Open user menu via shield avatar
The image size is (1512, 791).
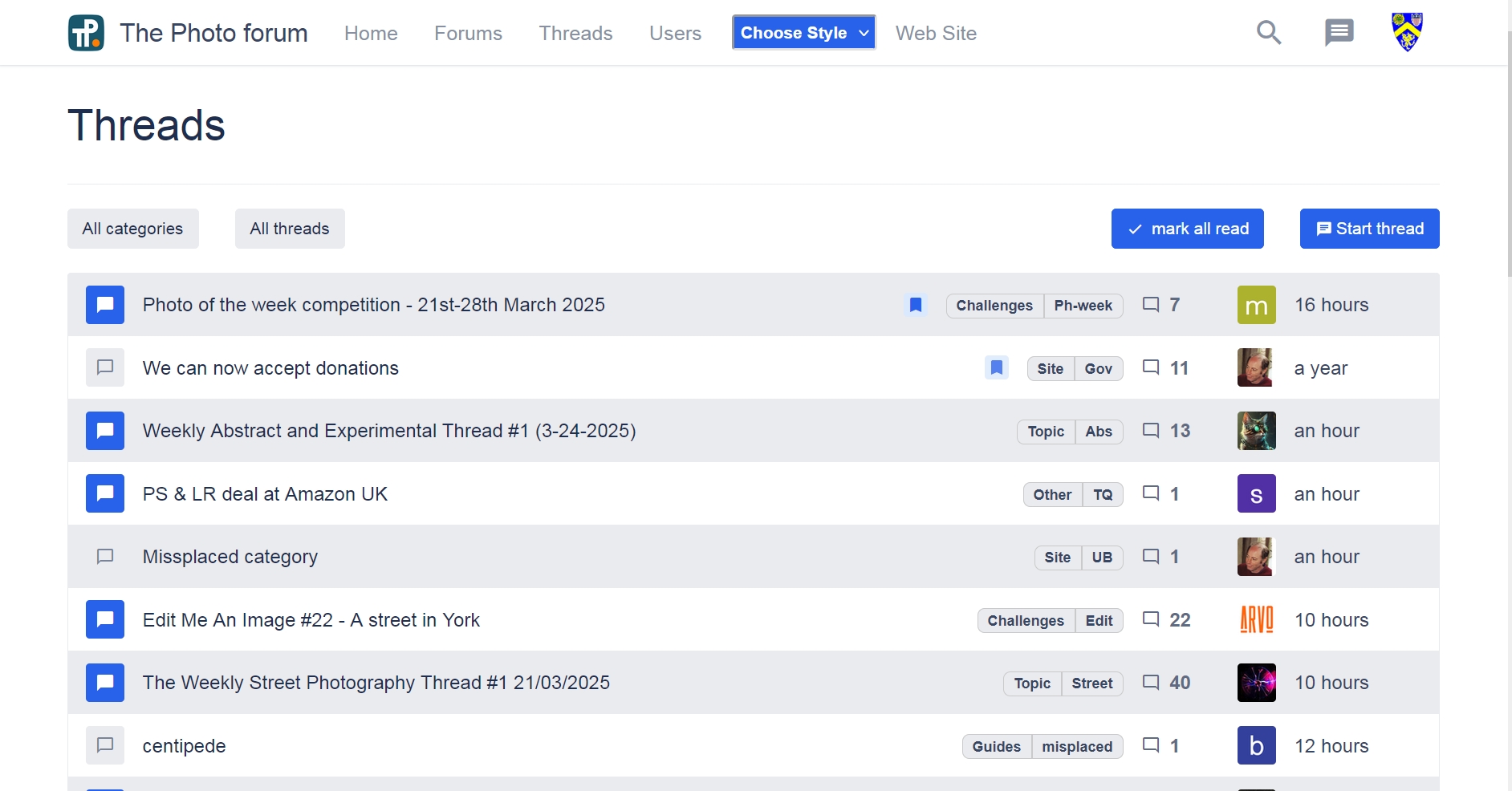pos(1407,32)
